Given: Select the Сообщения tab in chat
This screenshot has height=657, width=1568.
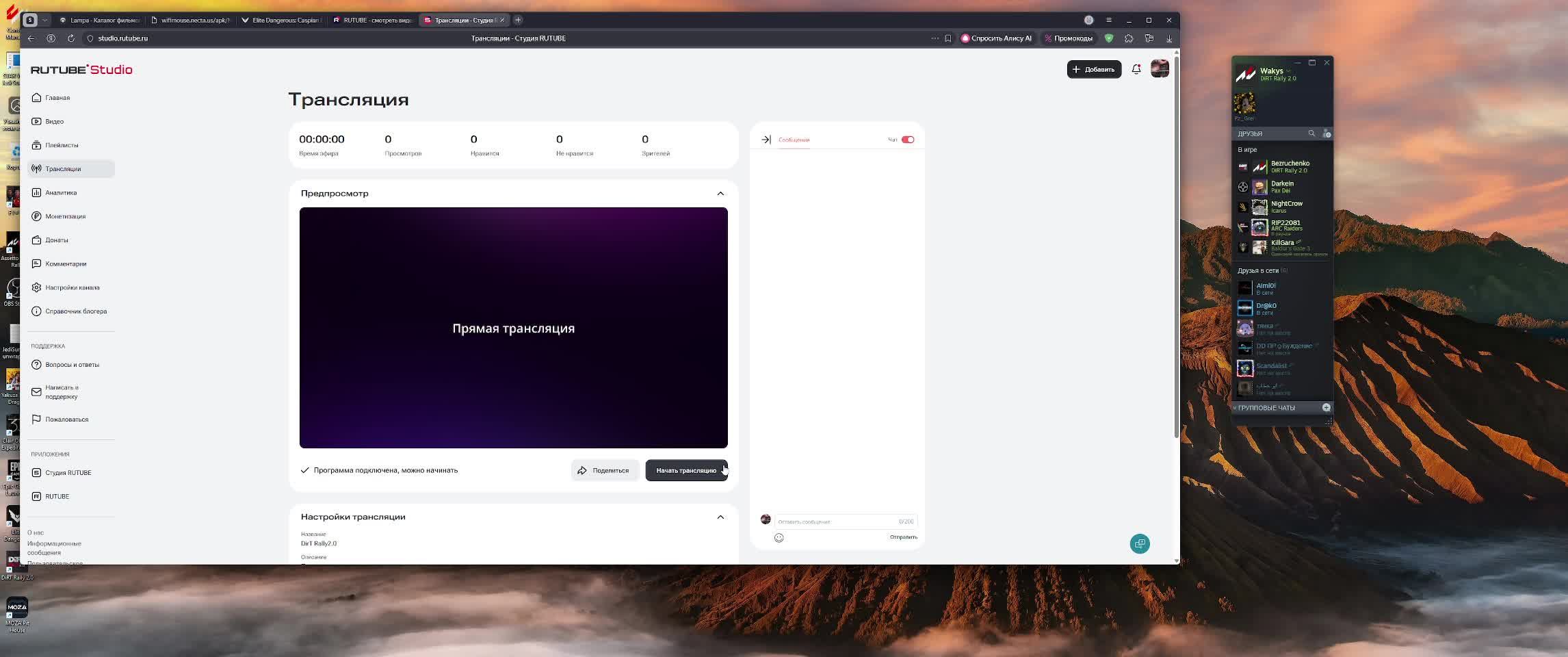Looking at the screenshot, I should (794, 140).
